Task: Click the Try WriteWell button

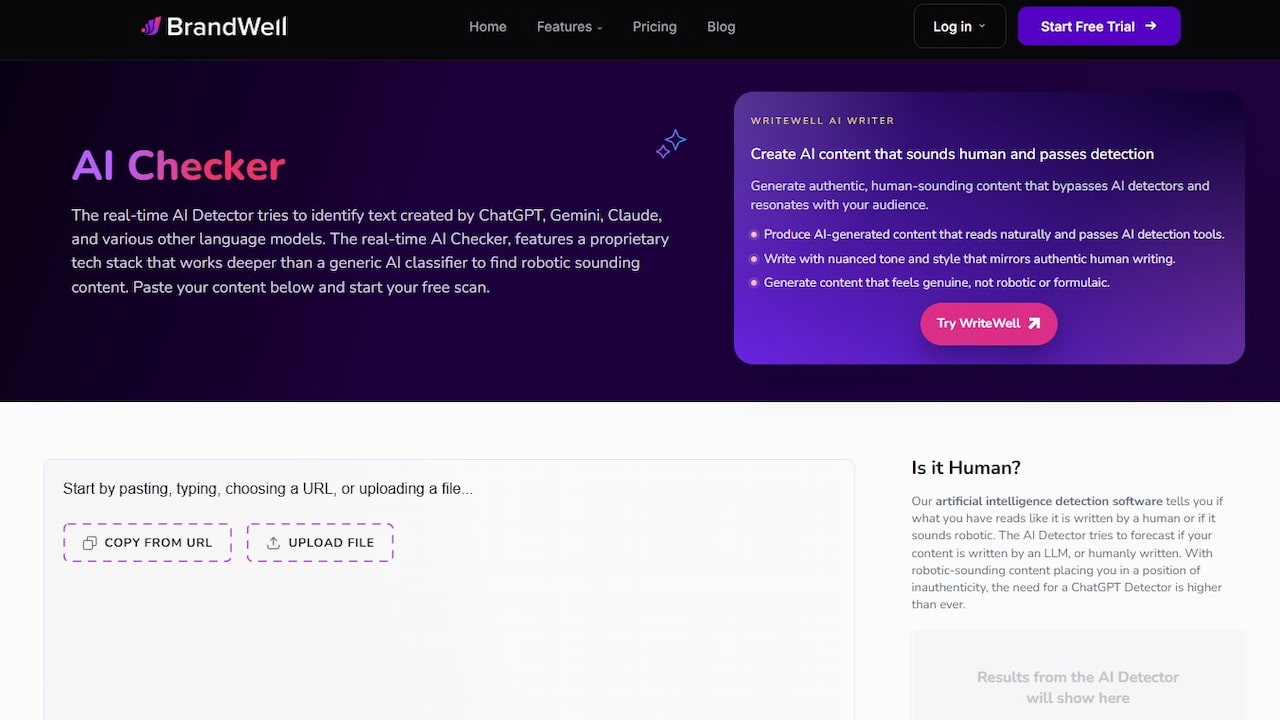Action: 988,323
